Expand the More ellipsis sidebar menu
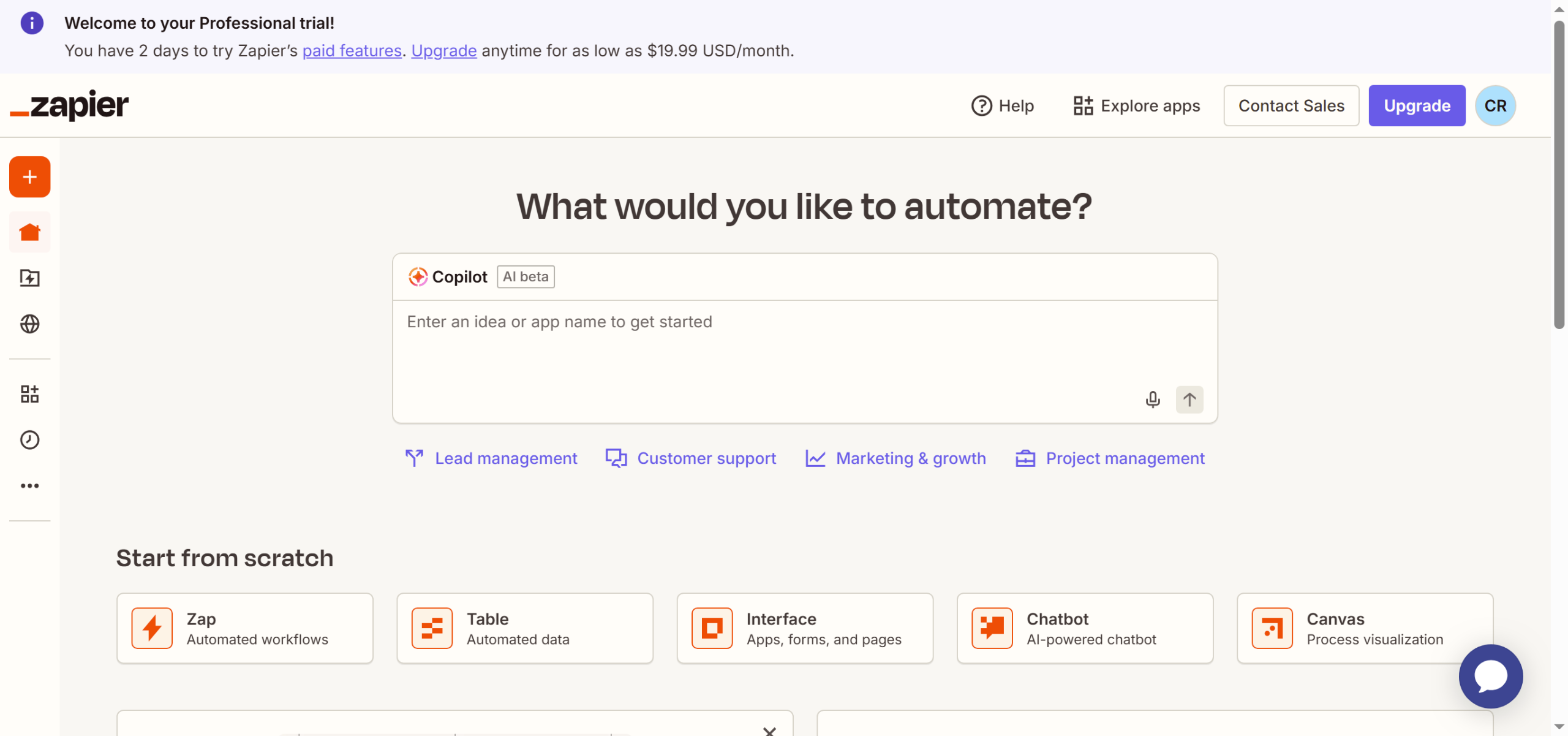The height and width of the screenshot is (736, 1568). [29, 486]
